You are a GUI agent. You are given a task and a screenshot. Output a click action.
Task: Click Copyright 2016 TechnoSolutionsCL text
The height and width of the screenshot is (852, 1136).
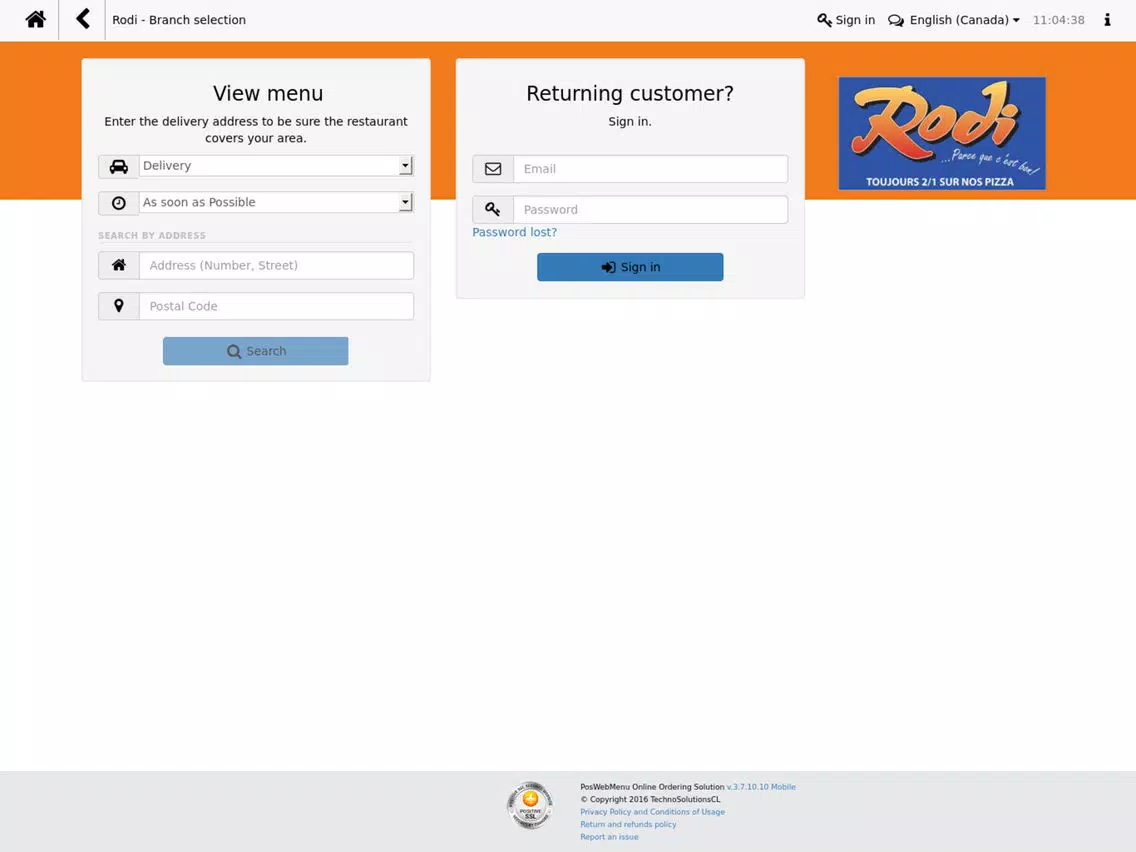click(x=651, y=799)
